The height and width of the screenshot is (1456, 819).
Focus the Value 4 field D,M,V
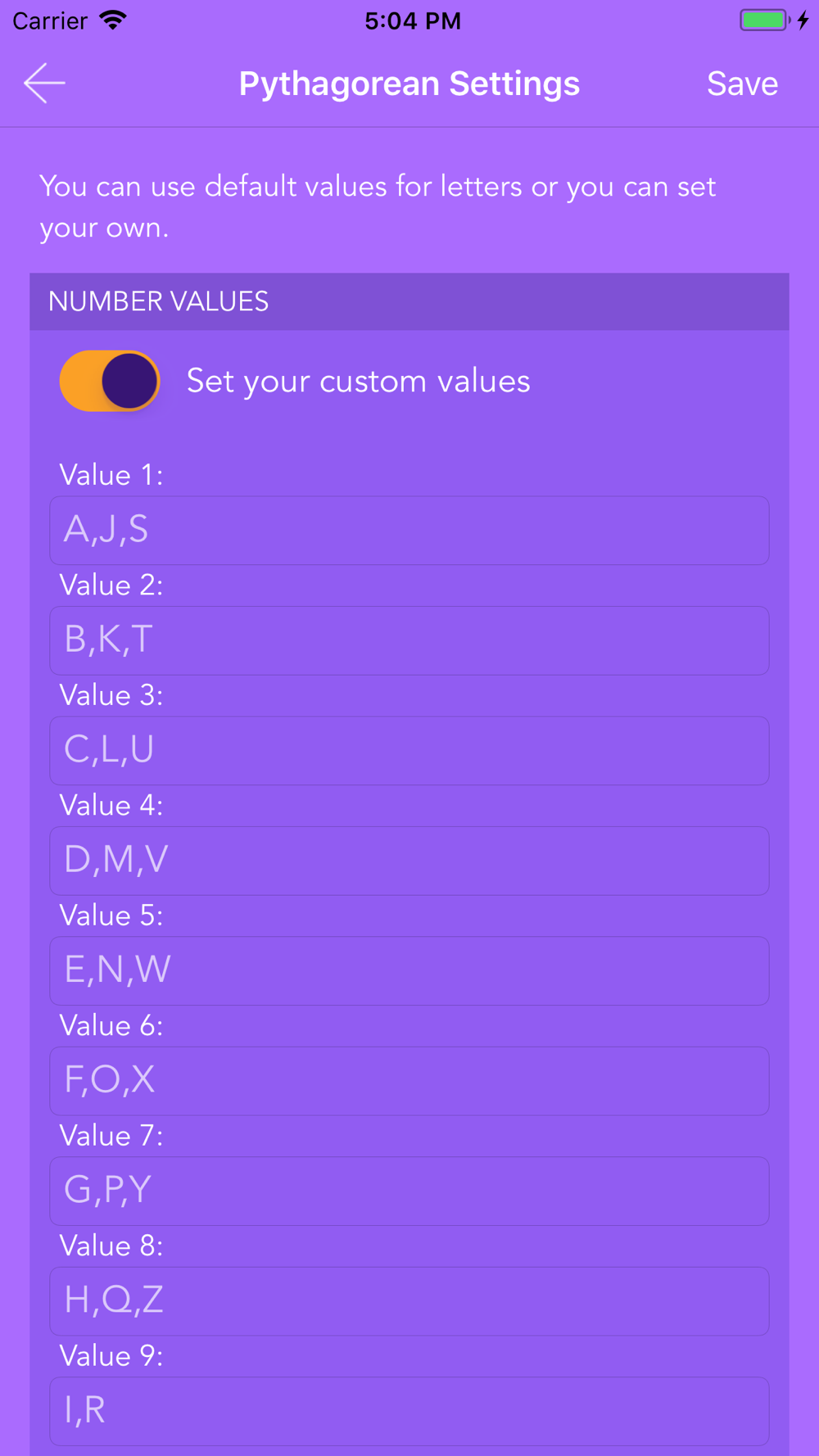tap(409, 861)
